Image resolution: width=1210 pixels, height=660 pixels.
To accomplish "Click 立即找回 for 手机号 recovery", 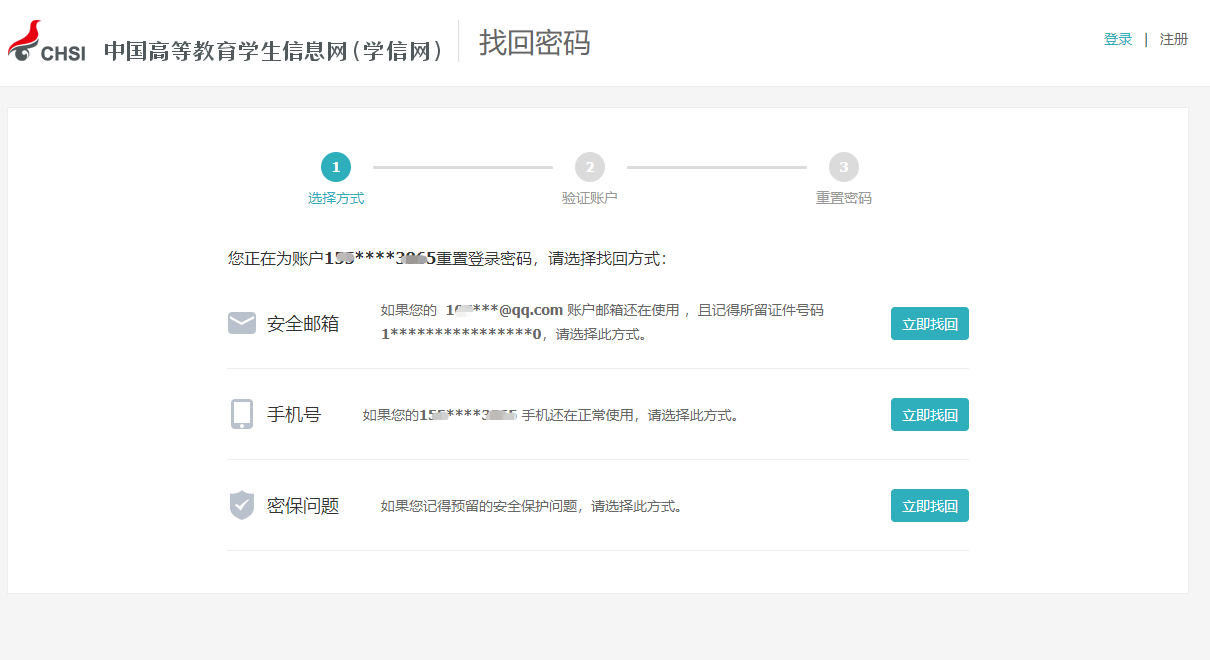I will click(x=929, y=415).
